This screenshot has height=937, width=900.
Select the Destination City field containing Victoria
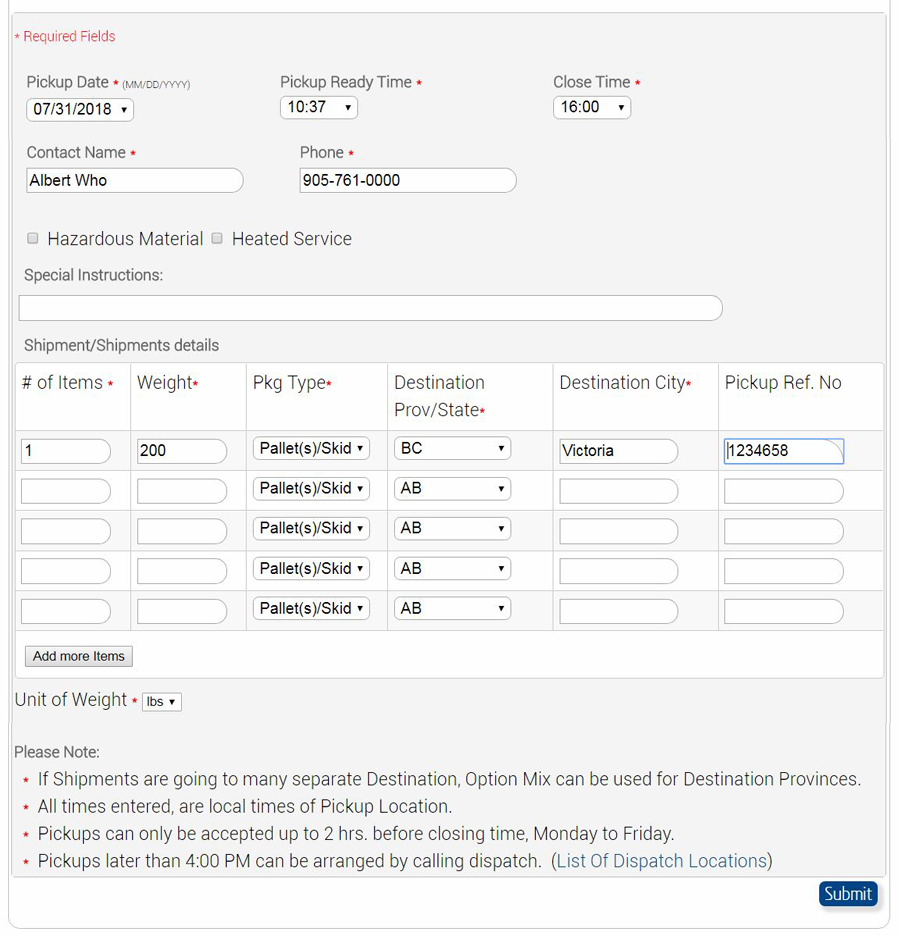619,451
